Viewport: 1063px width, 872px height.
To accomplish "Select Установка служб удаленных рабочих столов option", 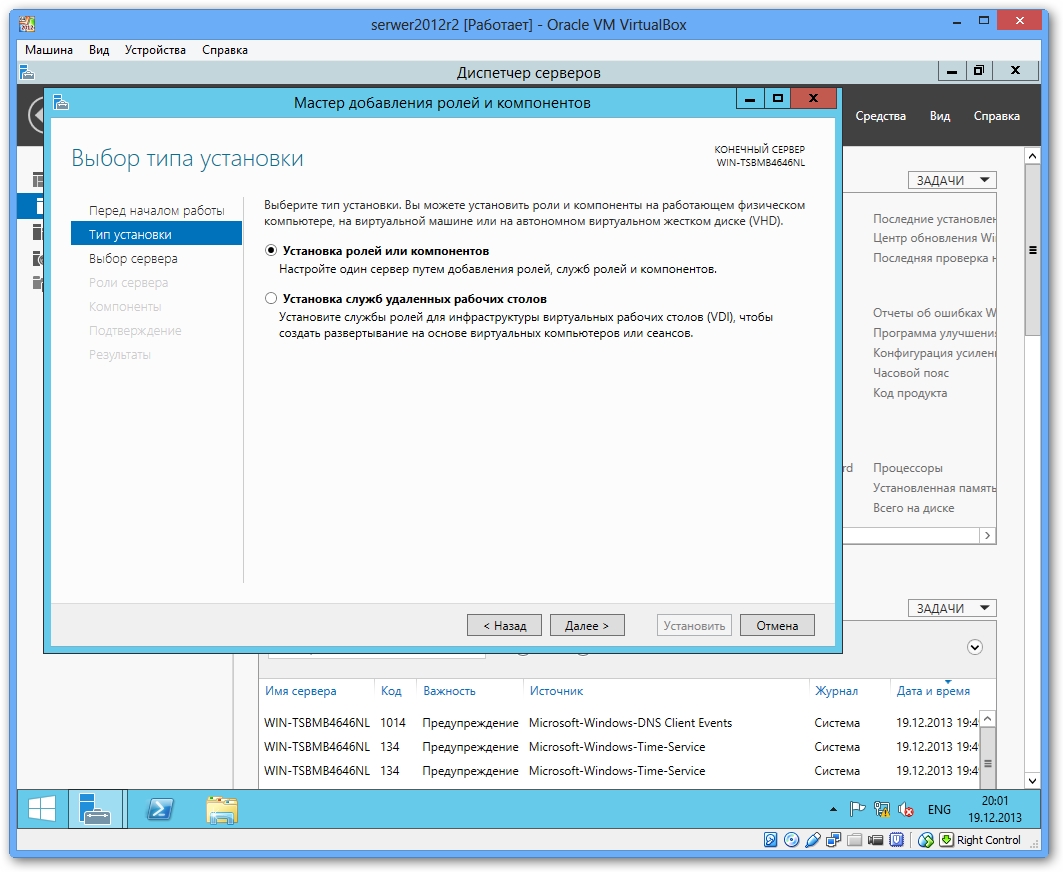I will (x=270, y=298).
